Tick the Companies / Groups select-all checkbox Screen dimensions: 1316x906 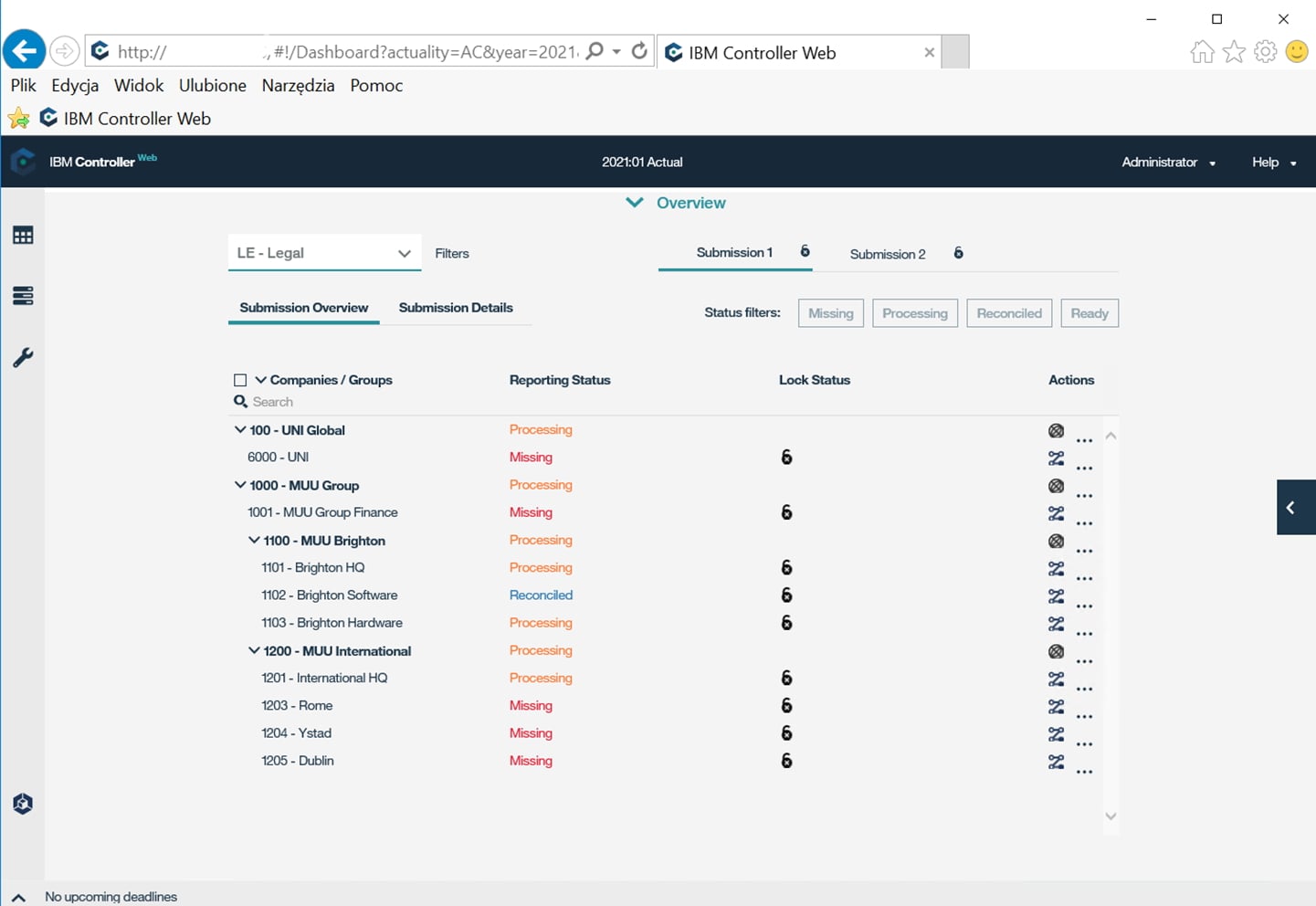tap(240, 380)
